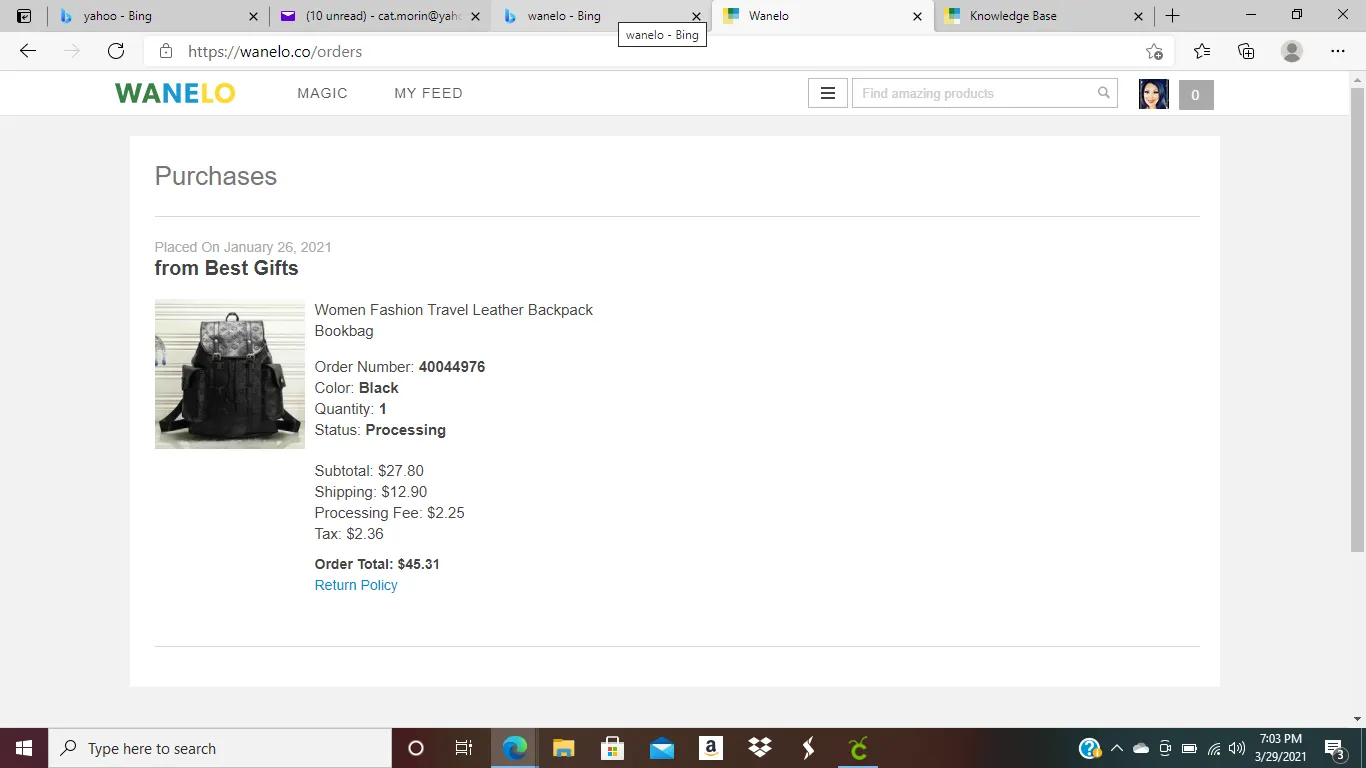Screen dimensions: 1366x768
Task: Open MY FEED
Action: (x=428, y=93)
